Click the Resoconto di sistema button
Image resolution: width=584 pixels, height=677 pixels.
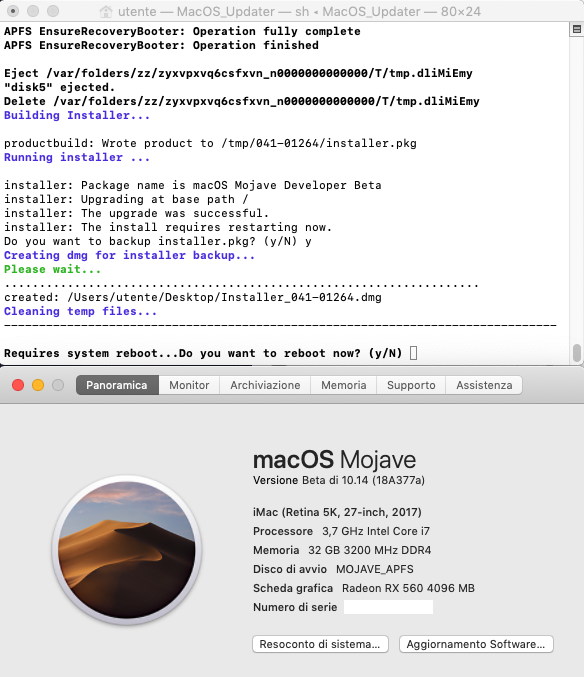pos(320,644)
